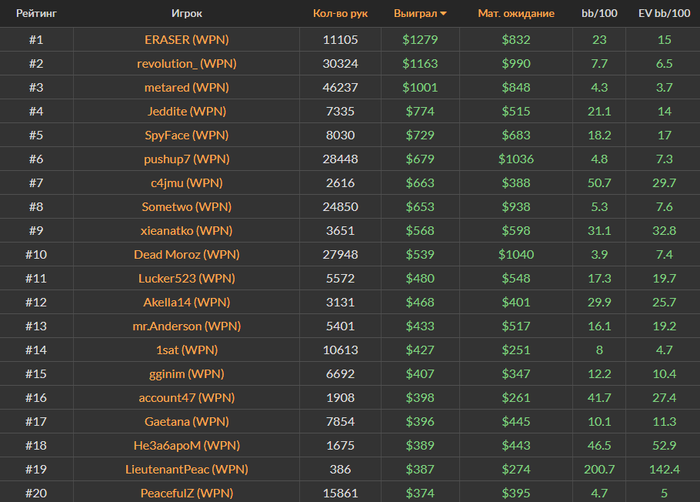This screenshot has width=700, height=502.
Task: Select hands count 15861
Action: tap(340, 494)
